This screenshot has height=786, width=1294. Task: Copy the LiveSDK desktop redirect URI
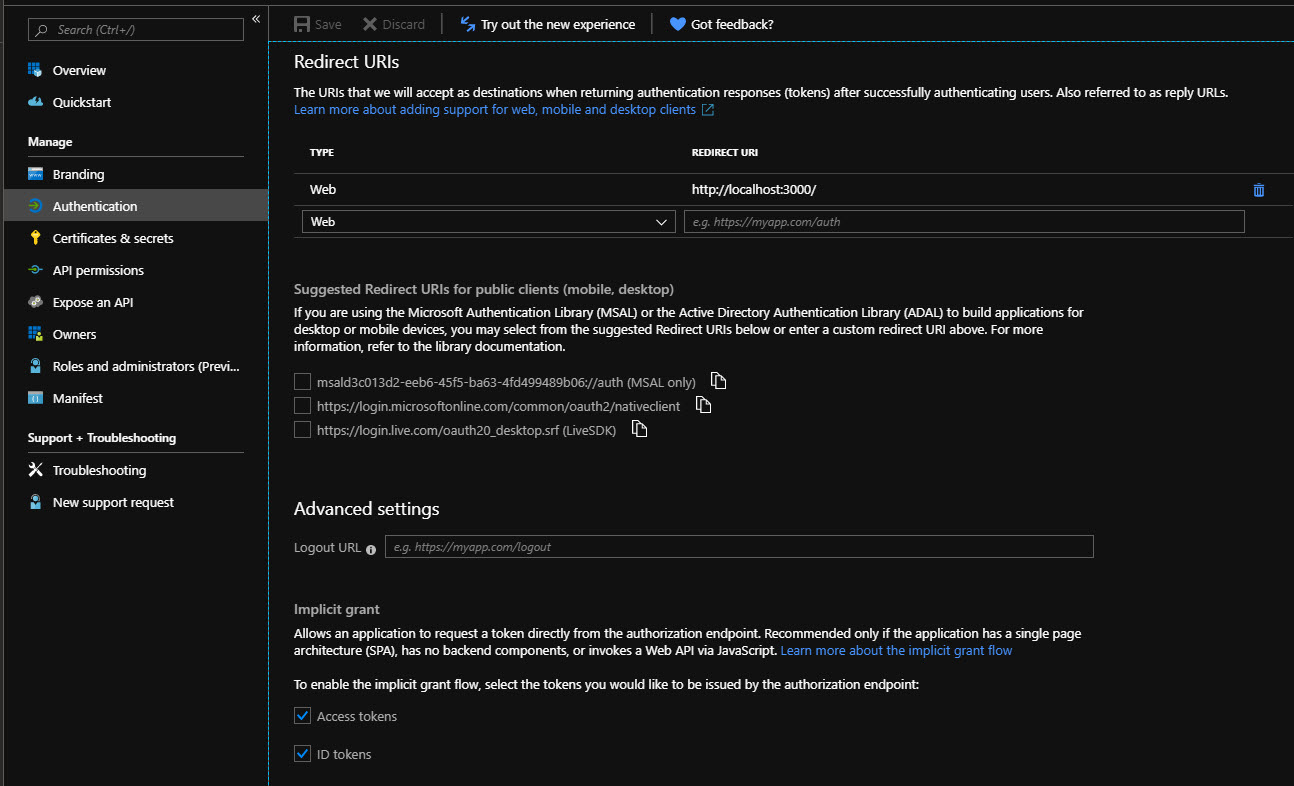640,430
